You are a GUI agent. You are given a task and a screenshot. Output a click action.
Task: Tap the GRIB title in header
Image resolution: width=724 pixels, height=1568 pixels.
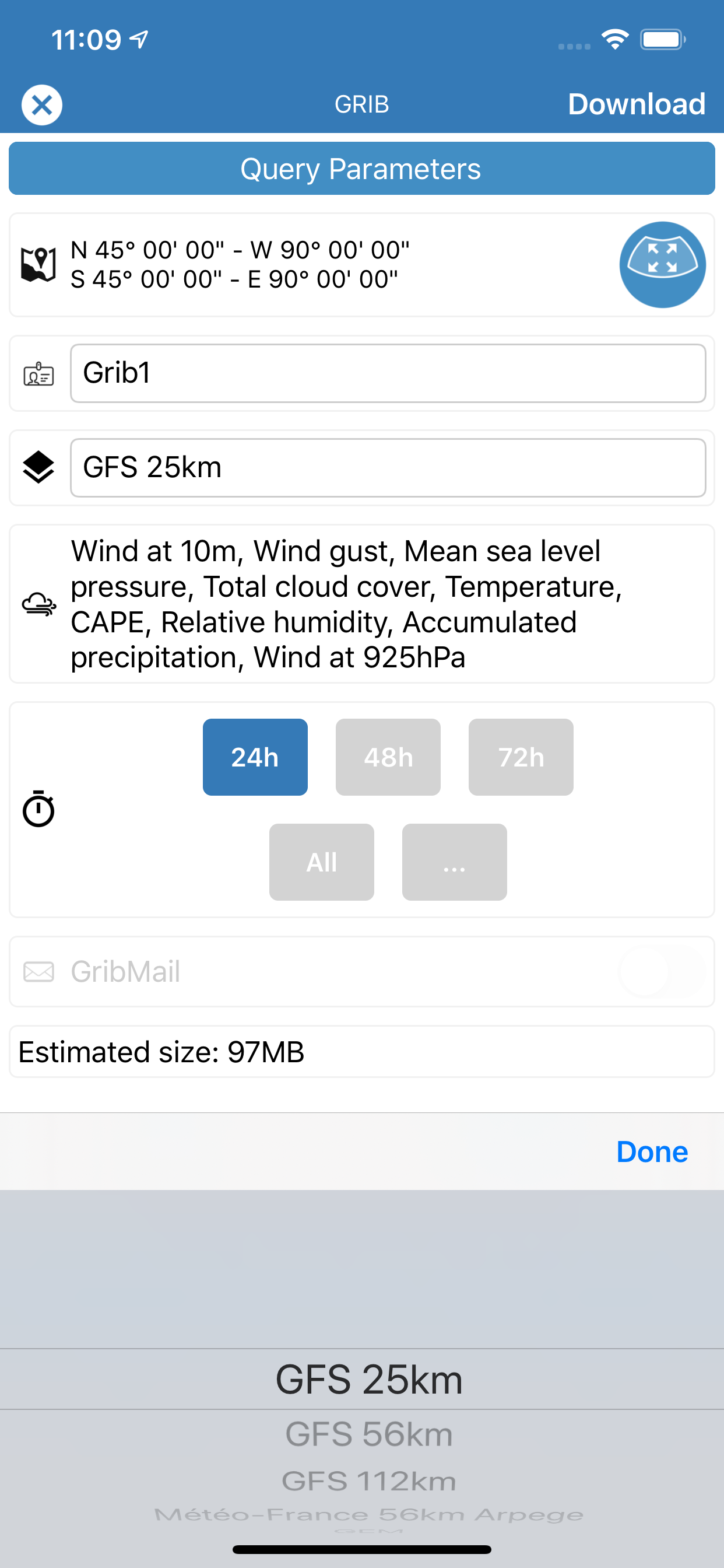pyautogui.click(x=361, y=103)
